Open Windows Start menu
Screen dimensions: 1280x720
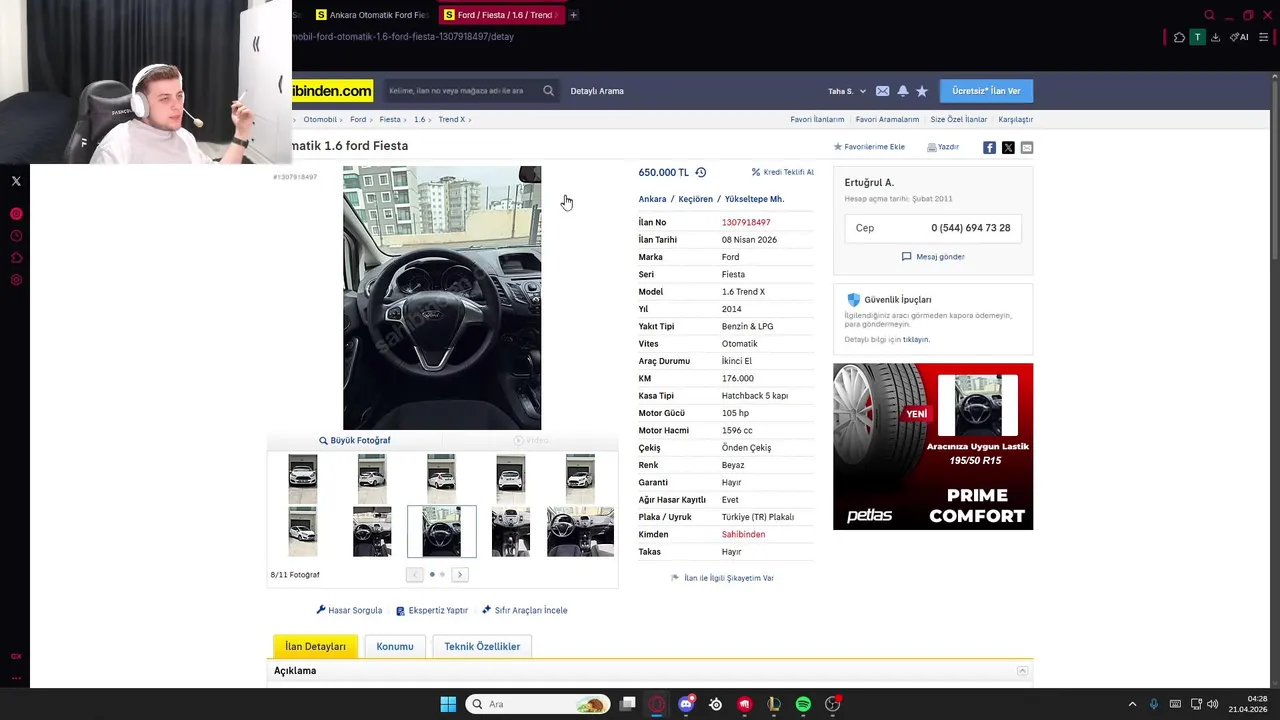click(448, 704)
